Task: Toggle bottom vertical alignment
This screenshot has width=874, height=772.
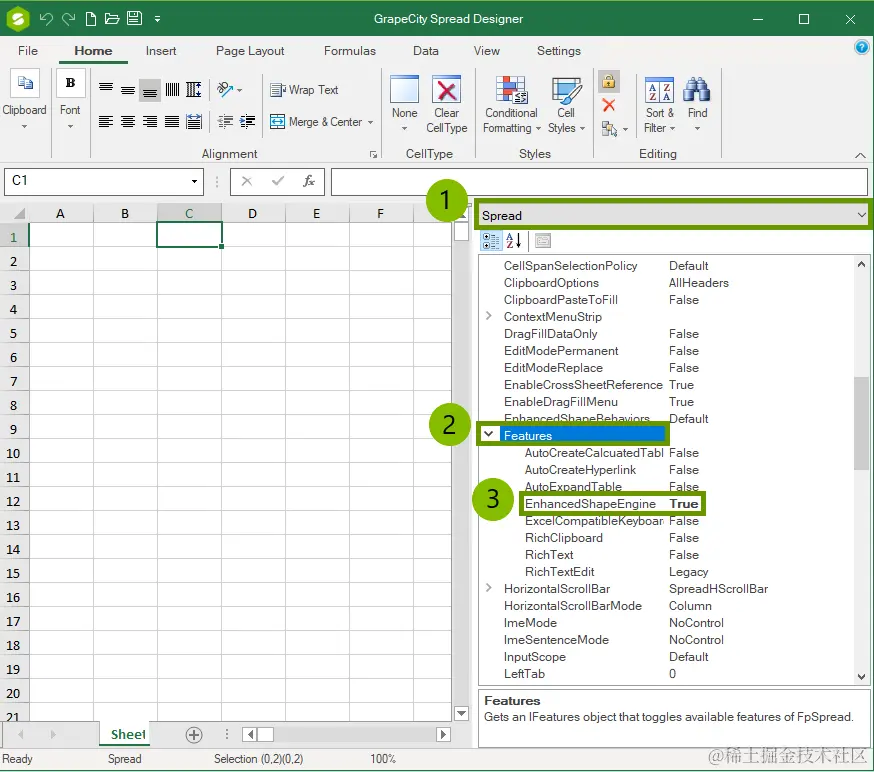Action: coord(150,90)
